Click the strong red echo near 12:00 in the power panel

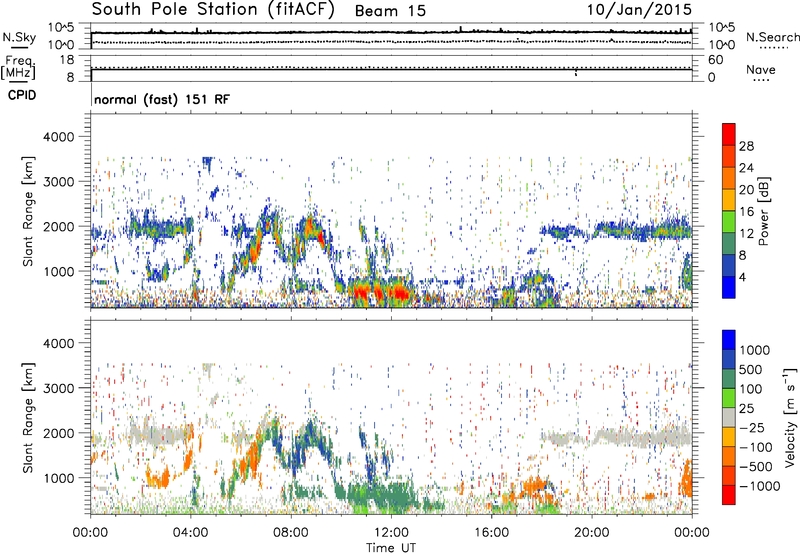click(x=397, y=294)
